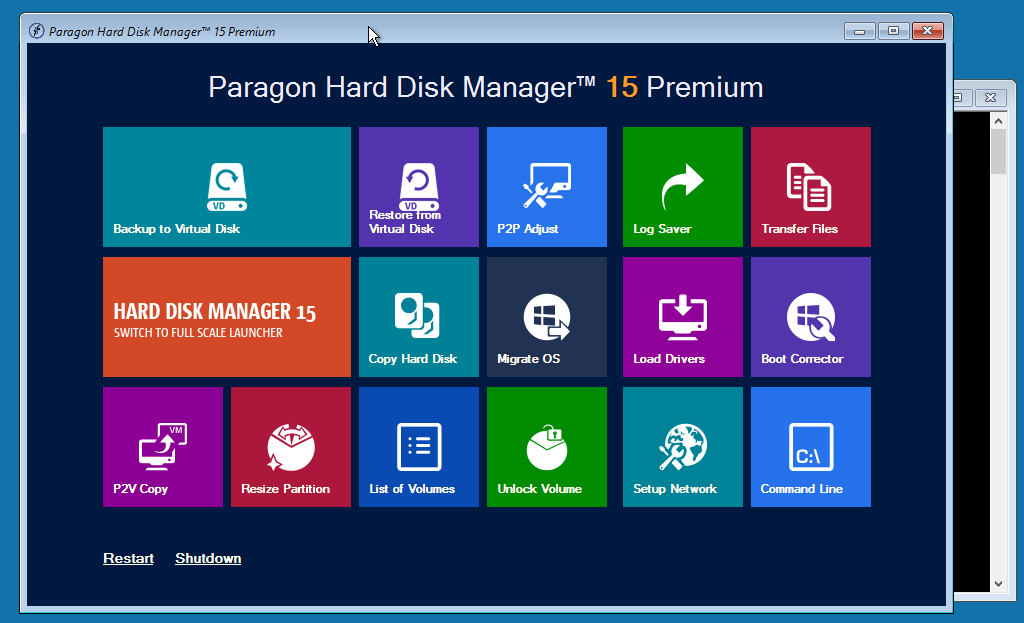Open the Migrate OS tool
The image size is (1024, 623).
click(547, 317)
